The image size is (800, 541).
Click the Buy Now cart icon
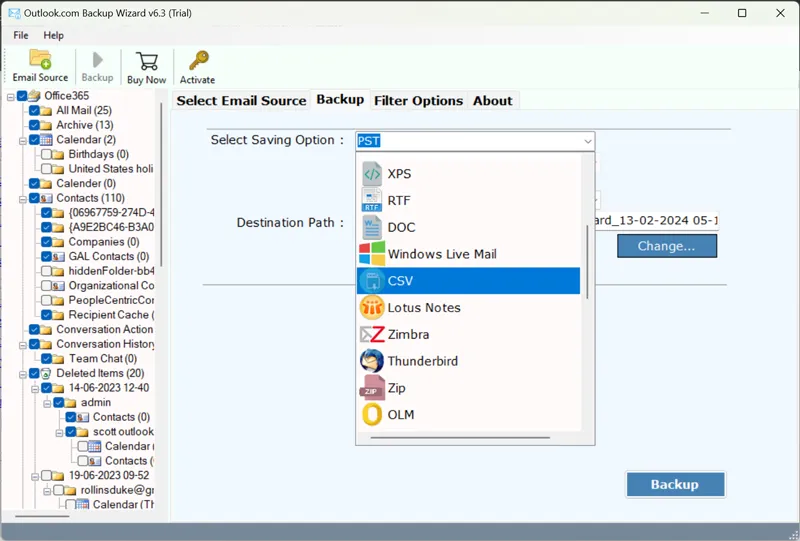(147, 62)
